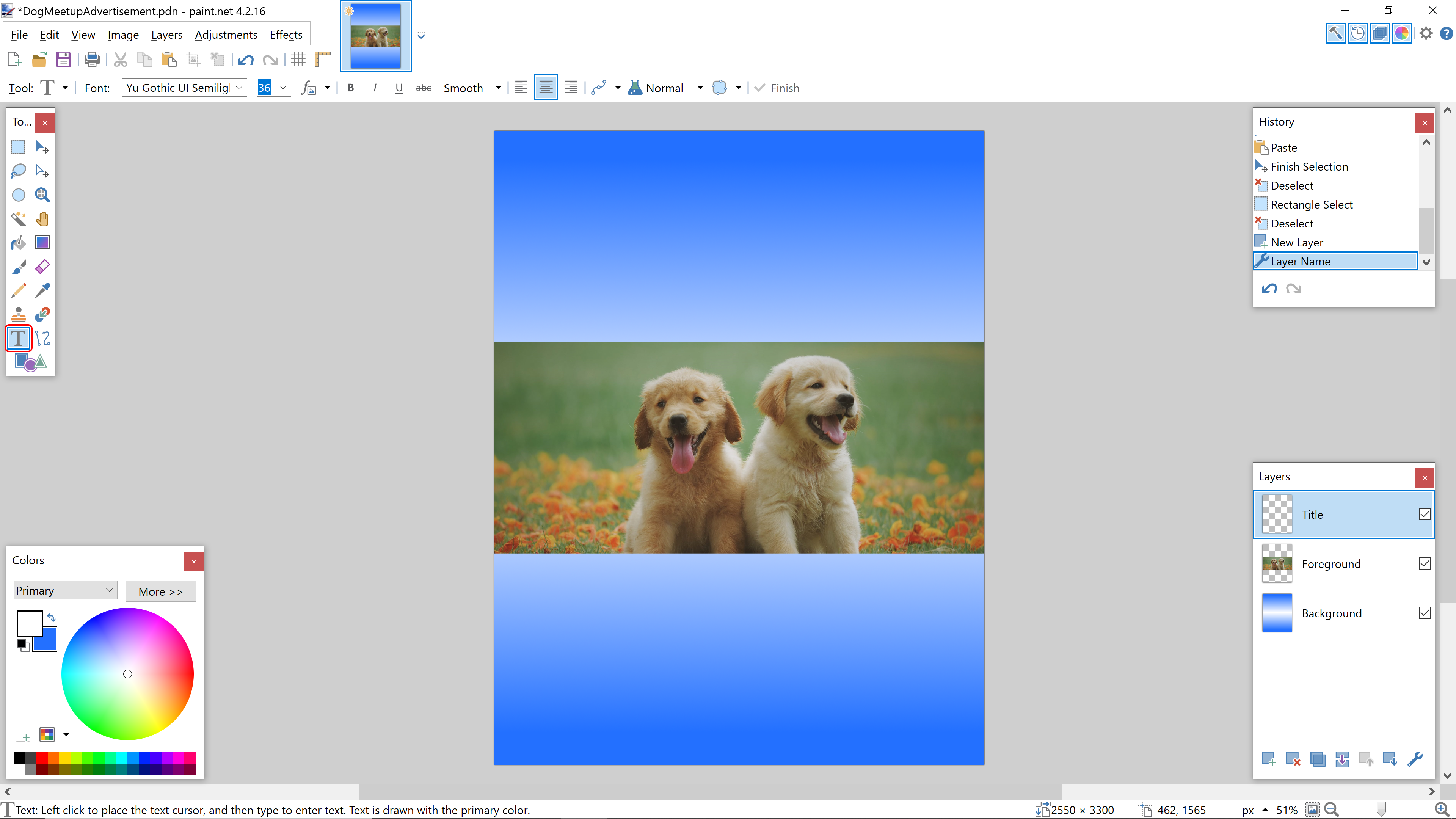Toggle Underline text formatting
The width and height of the screenshot is (1456, 819).
click(399, 88)
